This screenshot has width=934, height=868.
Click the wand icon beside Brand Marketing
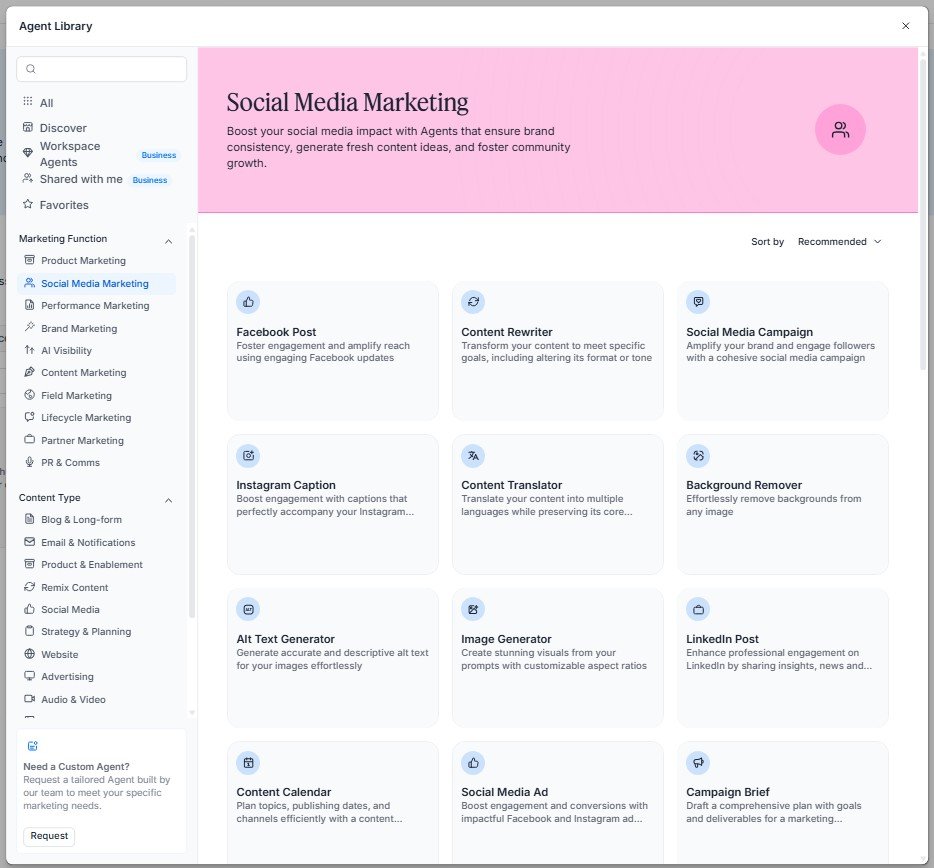point(29,327)
